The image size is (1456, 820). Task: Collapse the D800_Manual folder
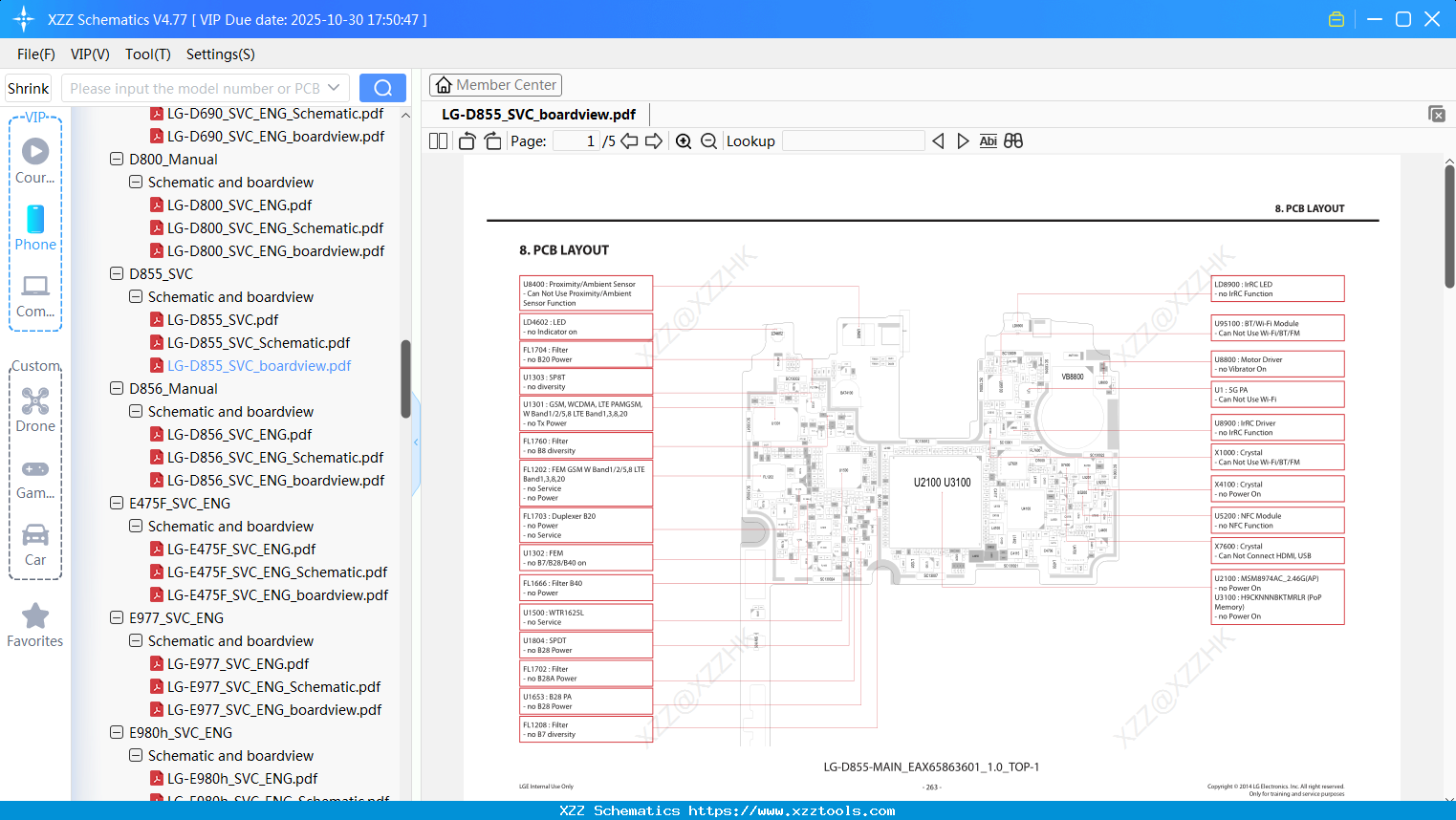(116, 159)
